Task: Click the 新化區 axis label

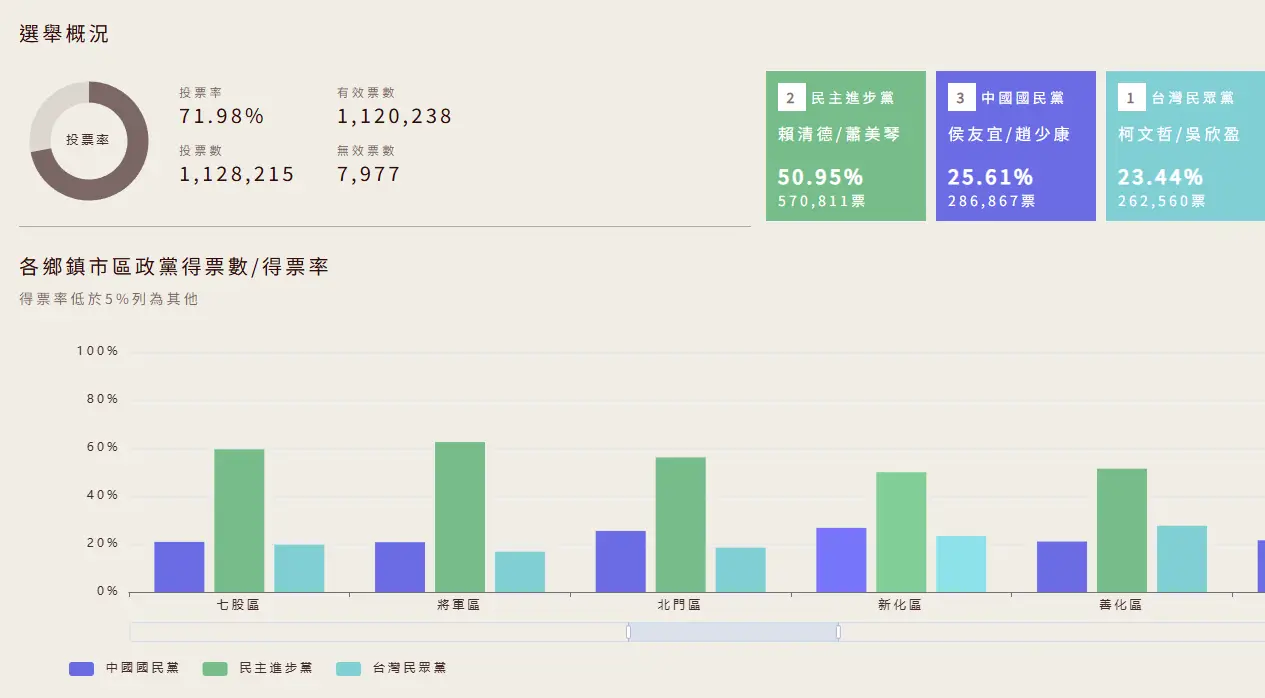Action: click(900, 606)
